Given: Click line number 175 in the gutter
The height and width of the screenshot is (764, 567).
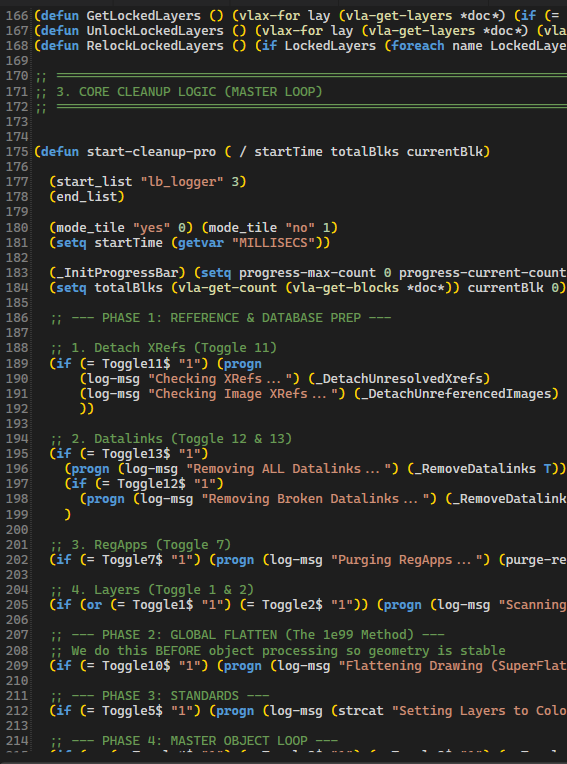Looking at the screenshot, I should [x=17, y=152].
